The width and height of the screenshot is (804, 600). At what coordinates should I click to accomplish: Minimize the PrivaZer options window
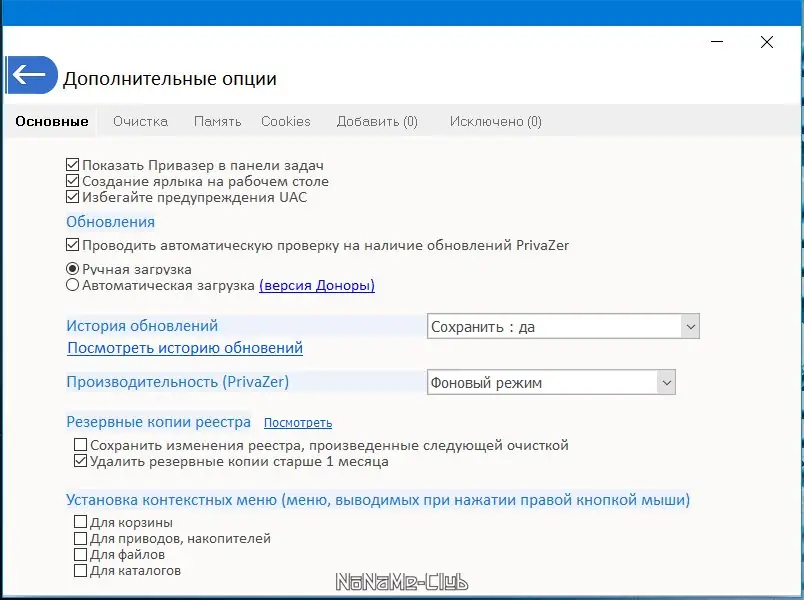click(717, 42)
